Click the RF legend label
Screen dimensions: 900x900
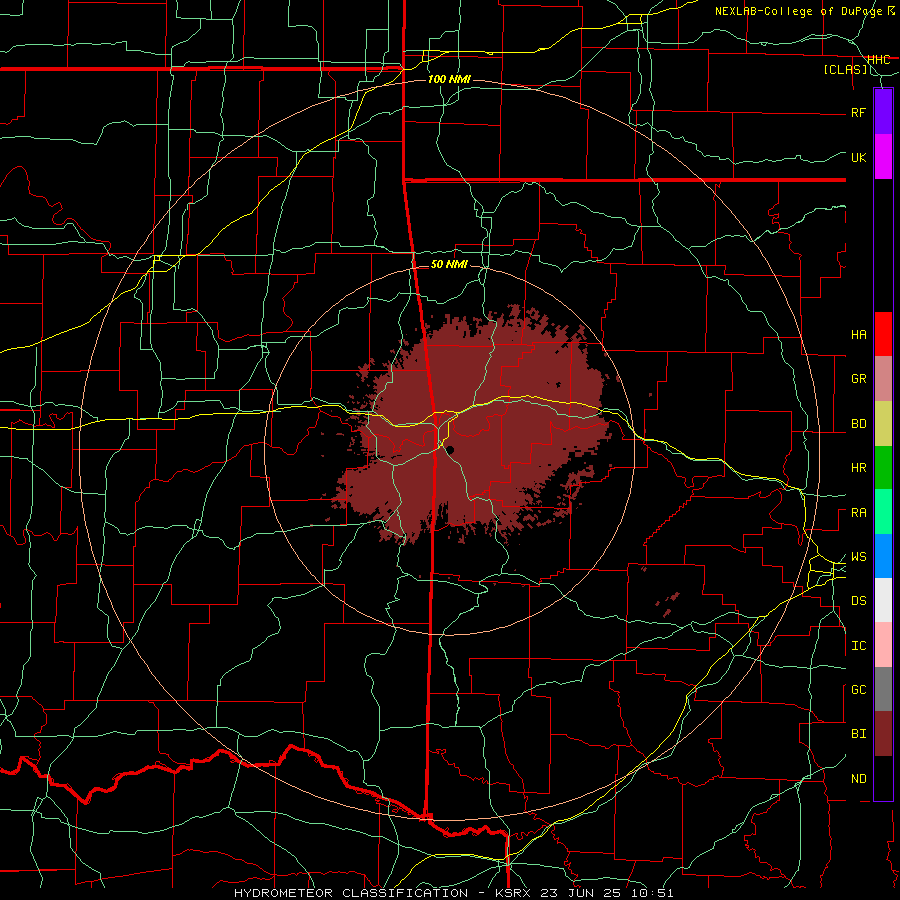[x=859, y=112]
